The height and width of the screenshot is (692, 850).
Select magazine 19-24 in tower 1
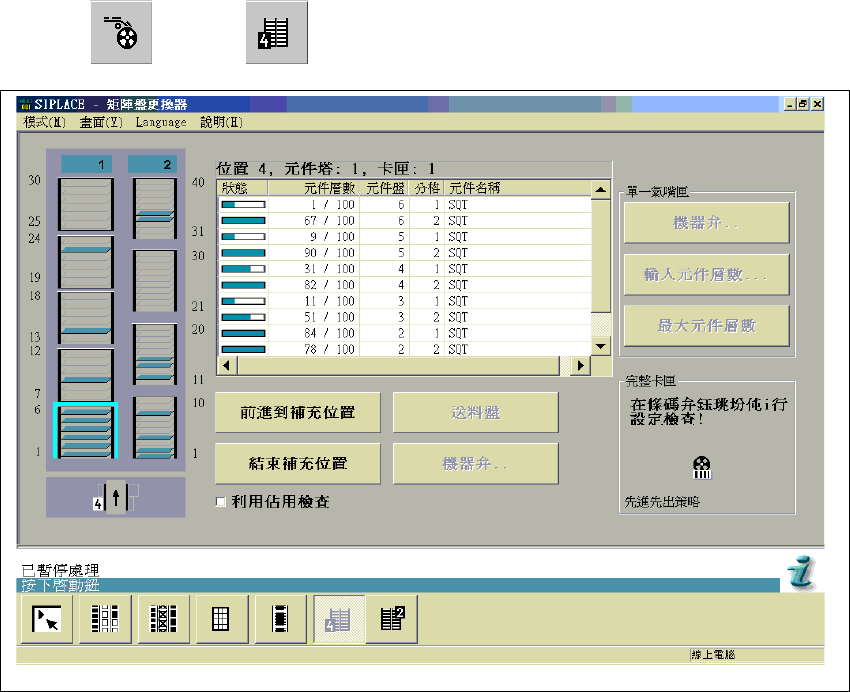pyautogui.click(x=86, y=262)
